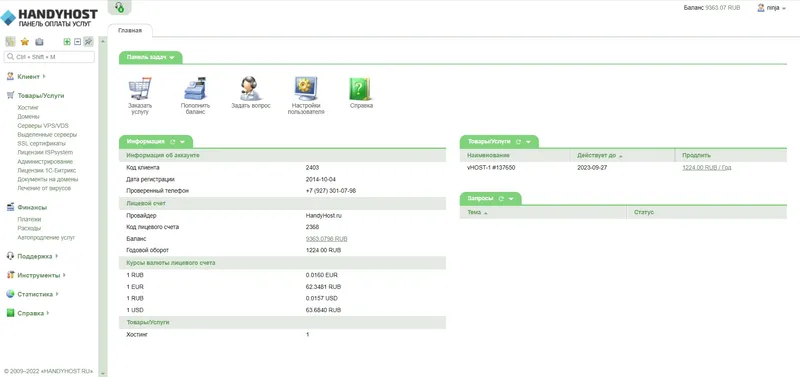
Task: Click the headset notification icon above tabs
Action: click(119, 7)
